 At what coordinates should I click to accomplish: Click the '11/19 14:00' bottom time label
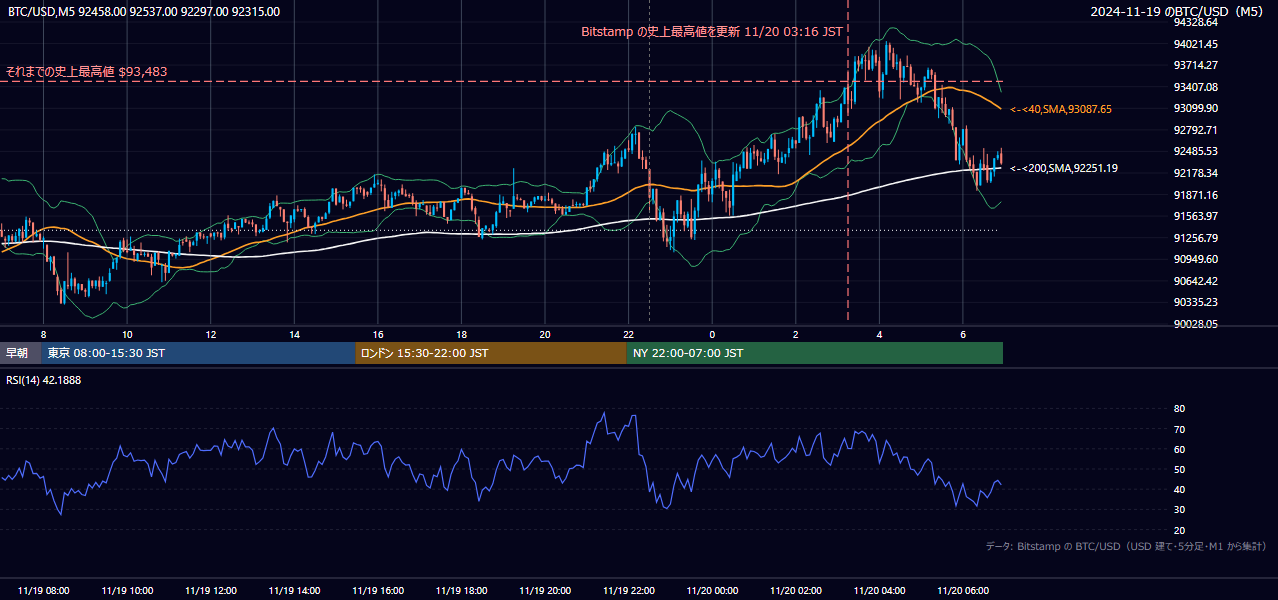pos(295,591)
